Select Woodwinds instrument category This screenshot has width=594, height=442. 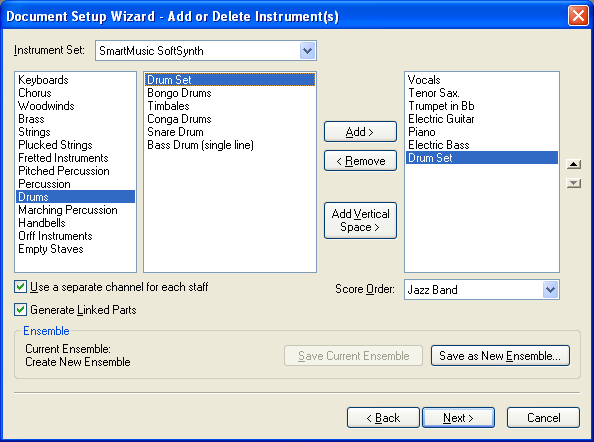(x=46, y=106)
